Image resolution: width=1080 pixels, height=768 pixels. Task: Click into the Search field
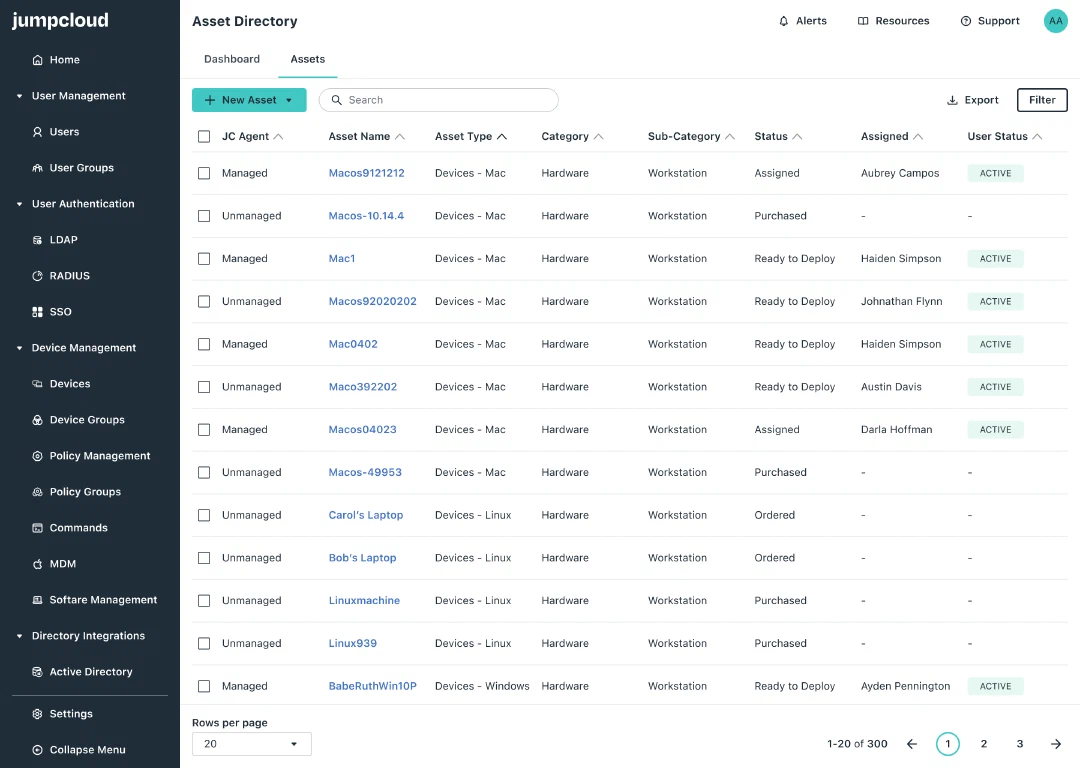(439, 100)
